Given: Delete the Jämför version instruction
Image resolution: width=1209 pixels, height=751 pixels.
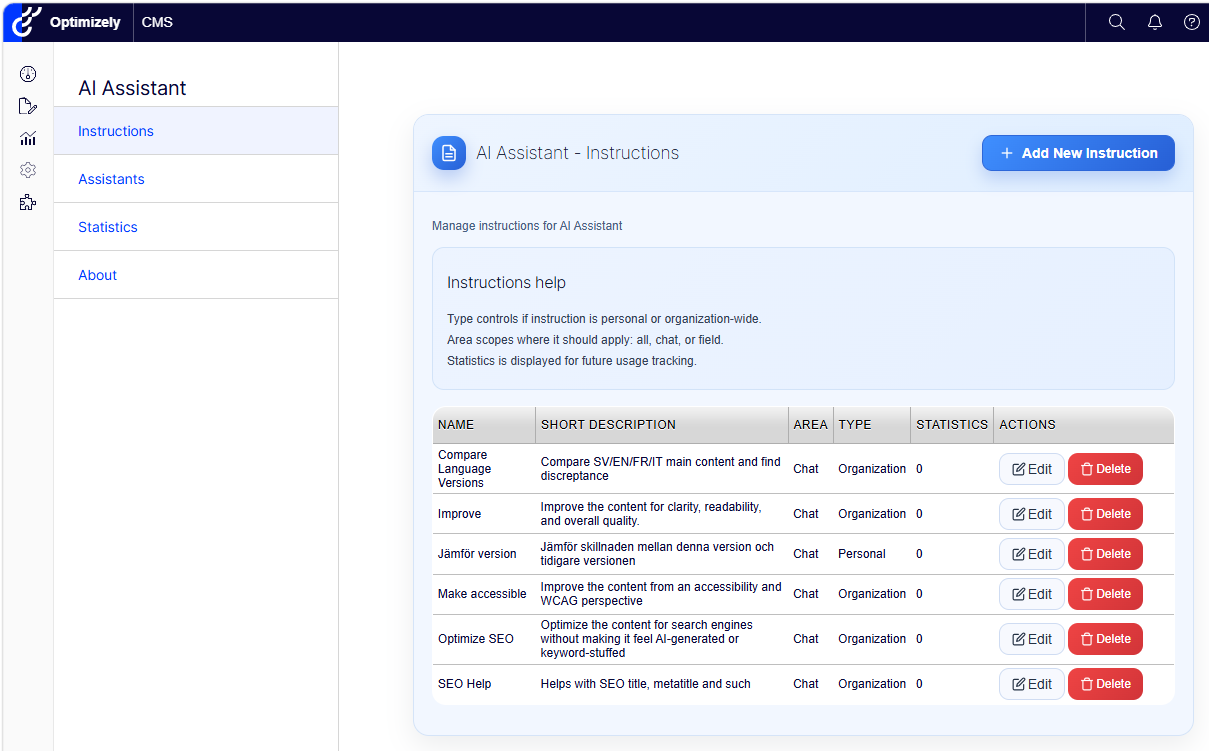Looking at the screenshot, I should pos(1105,554).
